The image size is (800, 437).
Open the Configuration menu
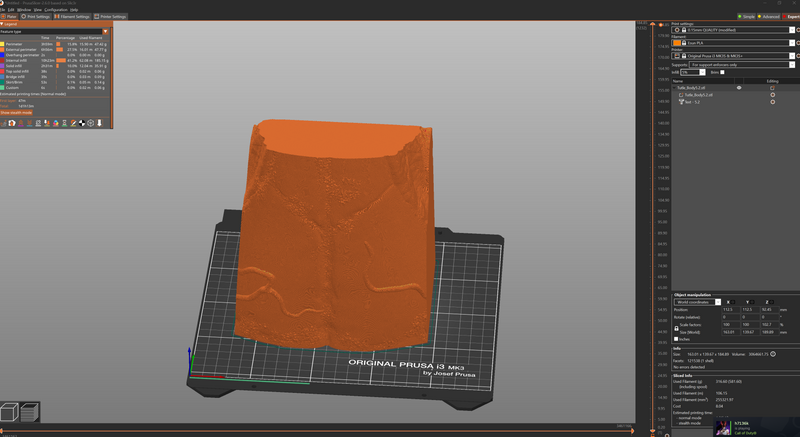pyautogui.click(x=56, y=10)
